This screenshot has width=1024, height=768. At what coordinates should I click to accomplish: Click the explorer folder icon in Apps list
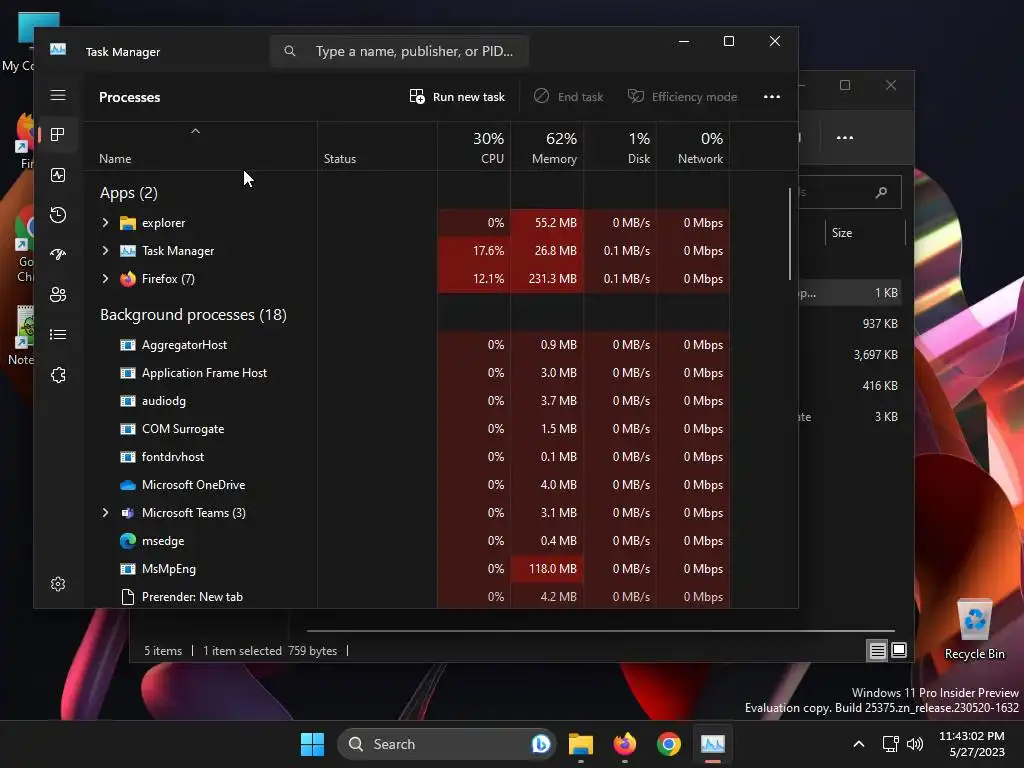(128, 223)
